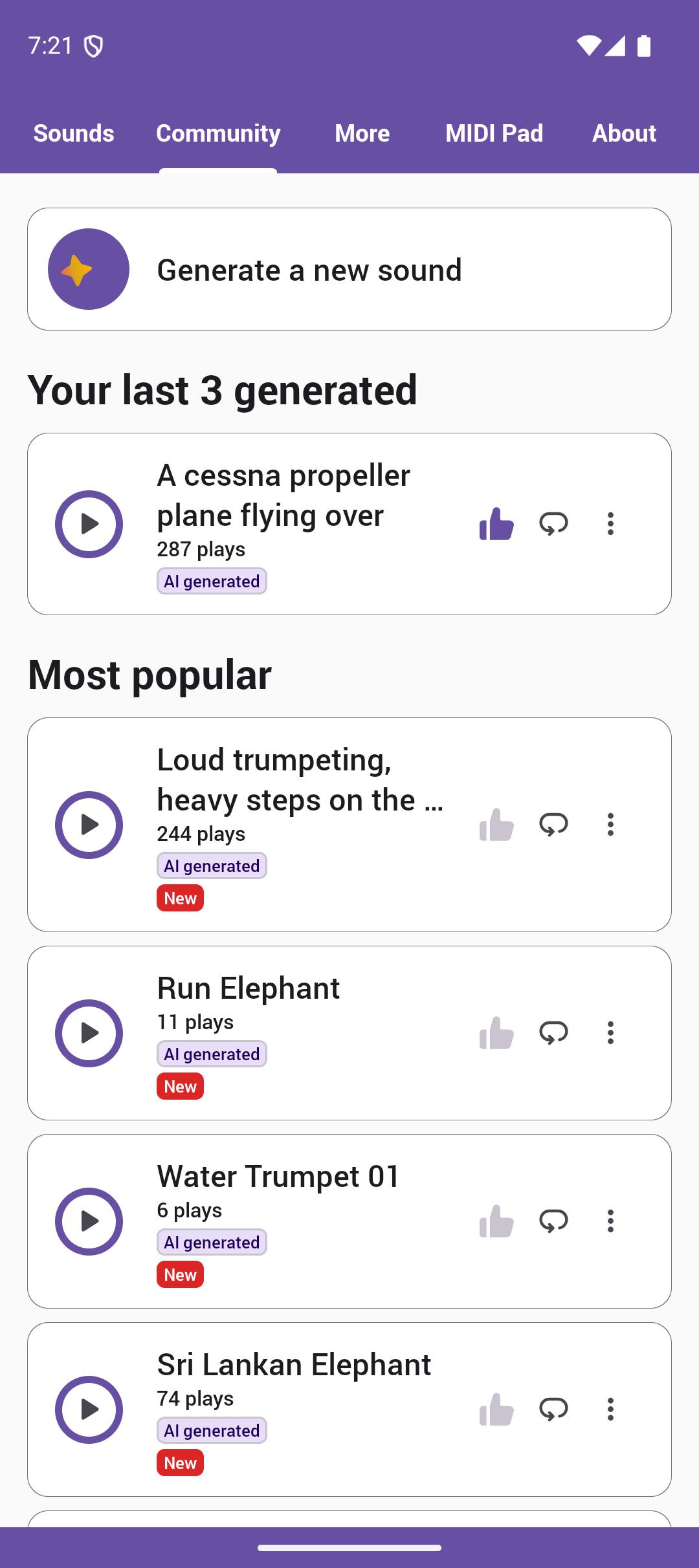Viewport: 699px width, 1568px height.
Task: Unlike the cessna propeller plane sound
Action: tap(496, 524)
